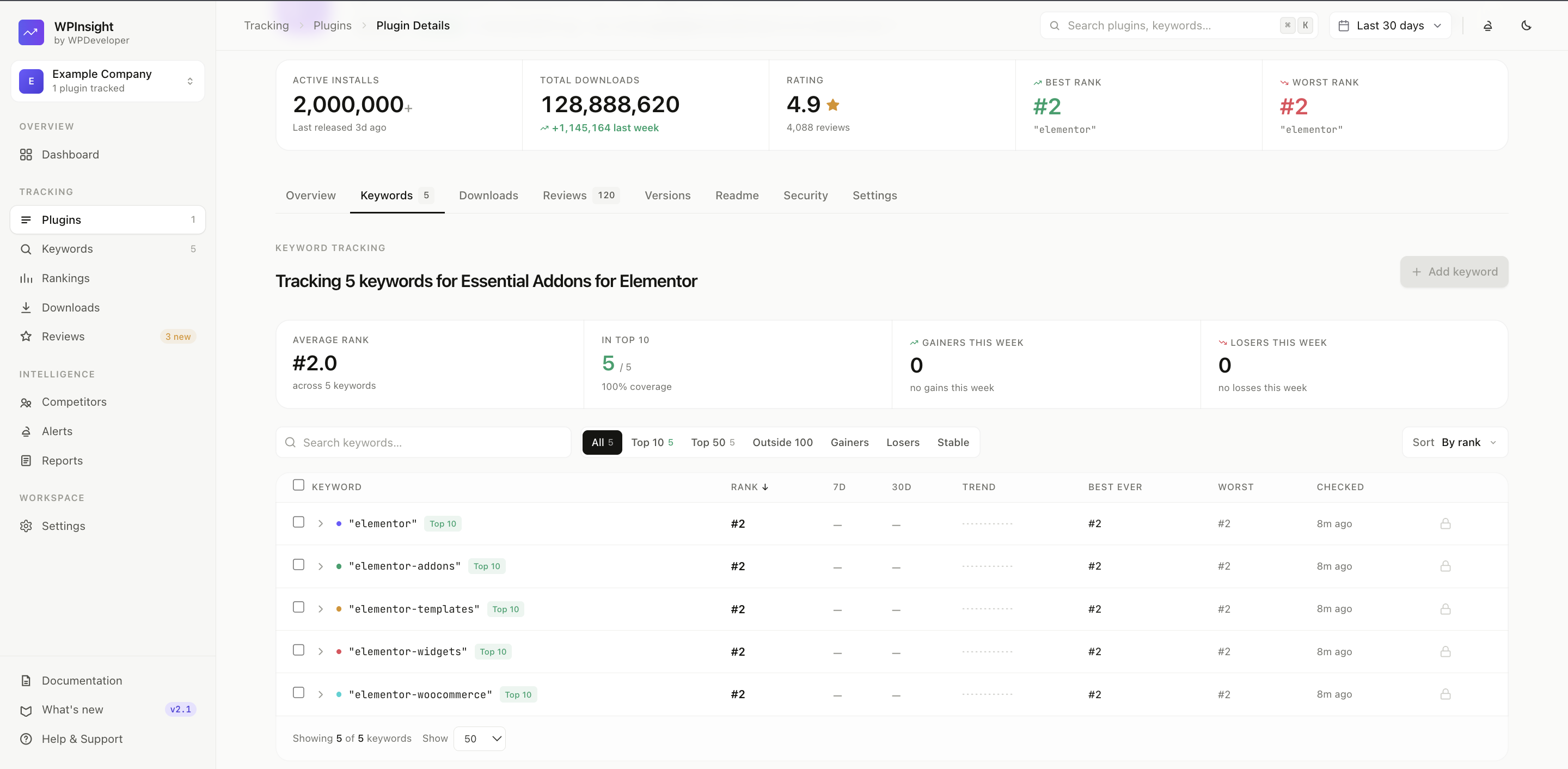
Task: Click notifications bell icon in header
Action: point(1487,26)
